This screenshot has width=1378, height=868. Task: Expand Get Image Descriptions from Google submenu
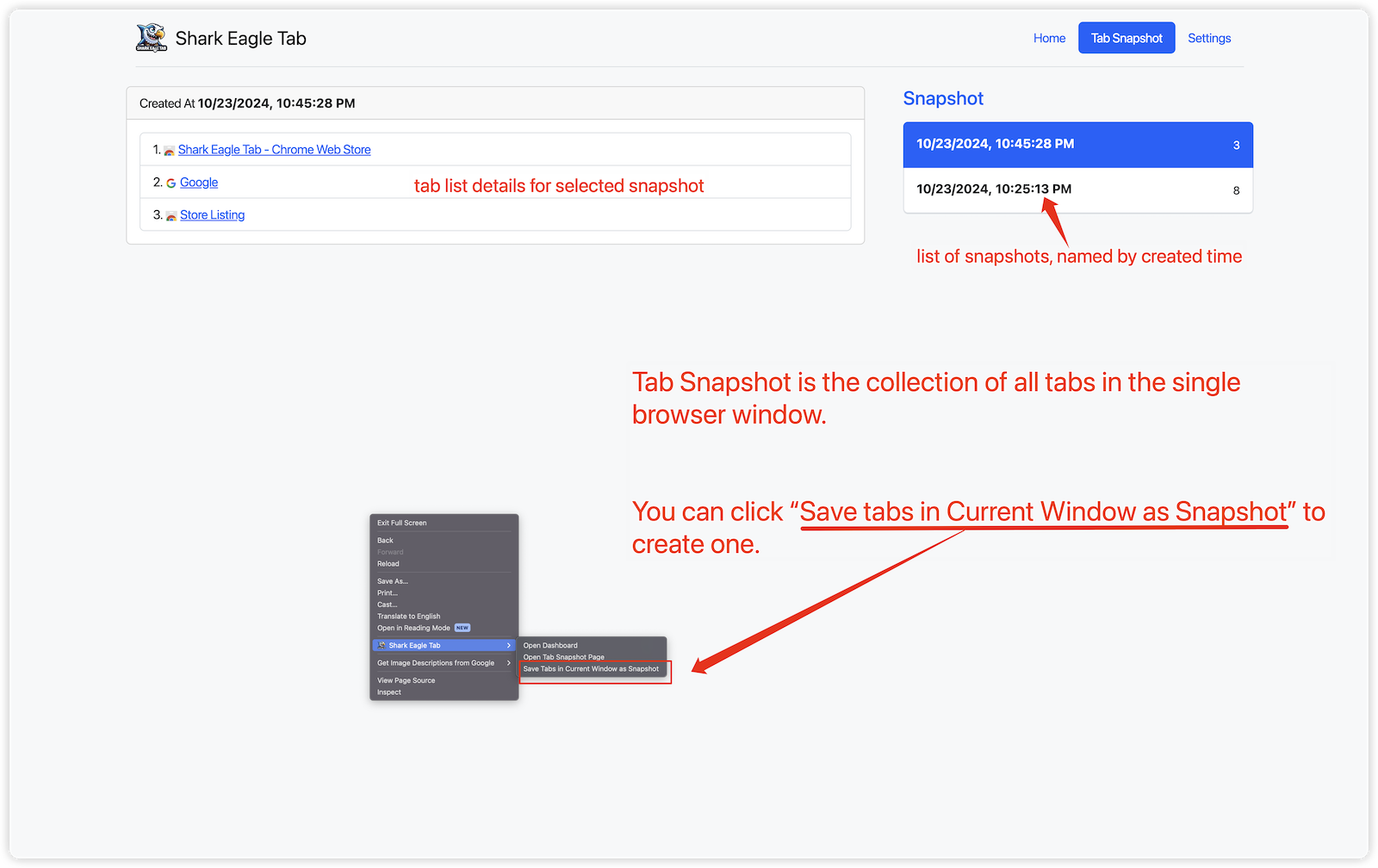coord(509,663)
